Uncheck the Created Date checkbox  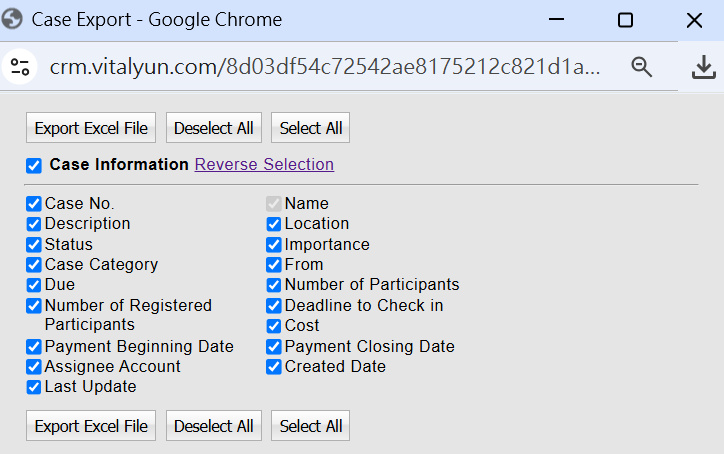click(x=274, y=367)
